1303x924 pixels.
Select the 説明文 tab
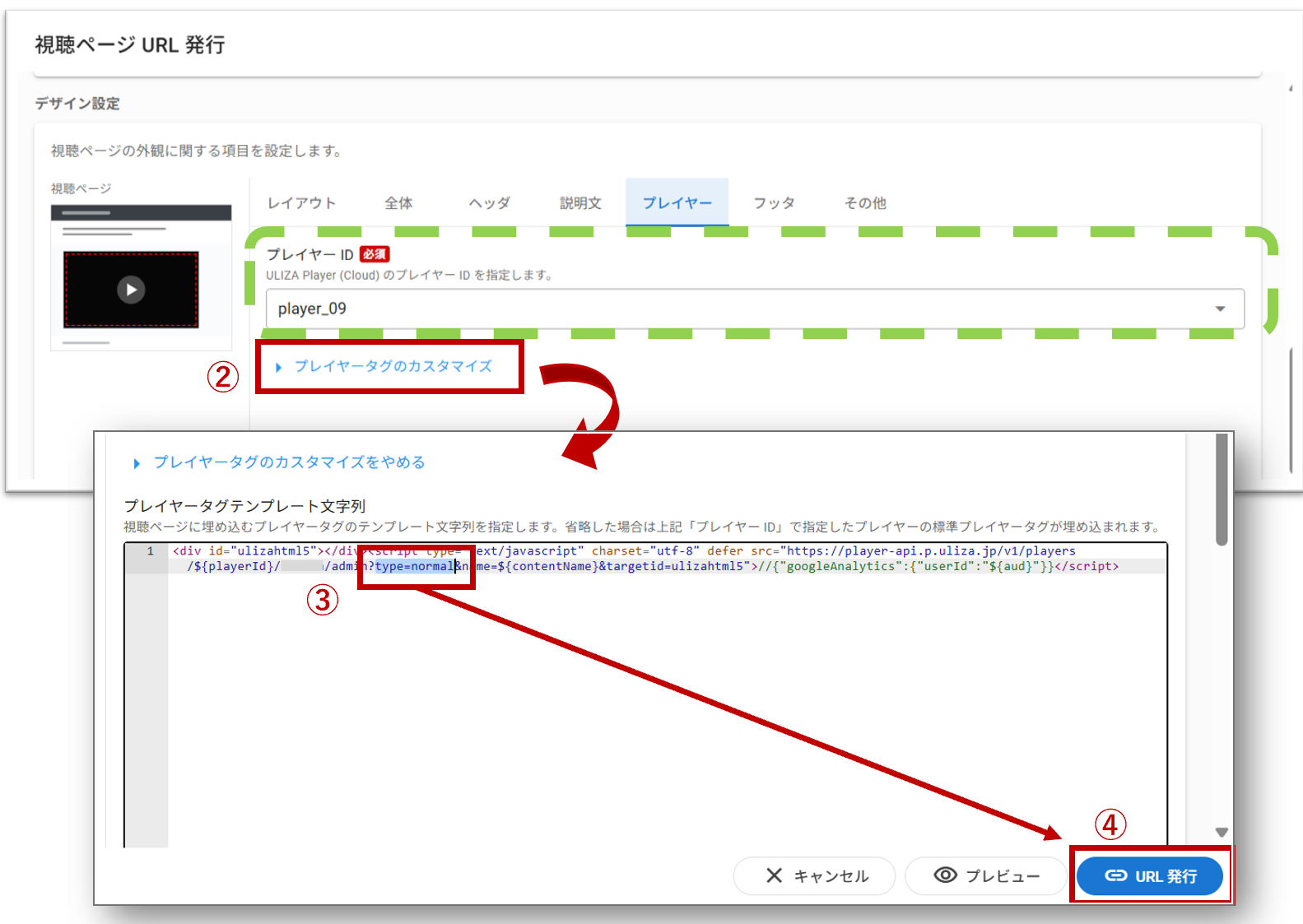(x=580, y=203)
